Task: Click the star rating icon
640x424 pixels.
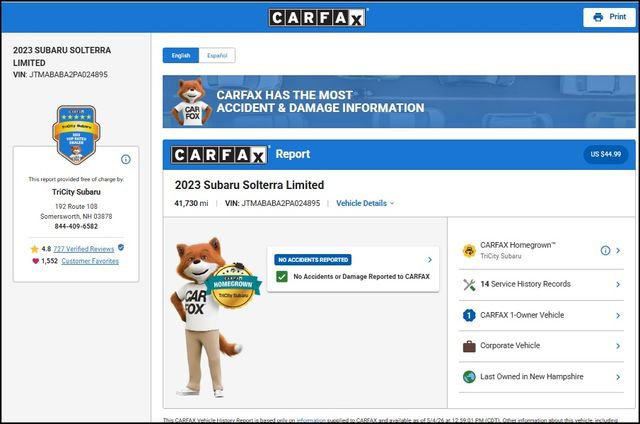Action: pyautogui.click(x=34, y=249)
